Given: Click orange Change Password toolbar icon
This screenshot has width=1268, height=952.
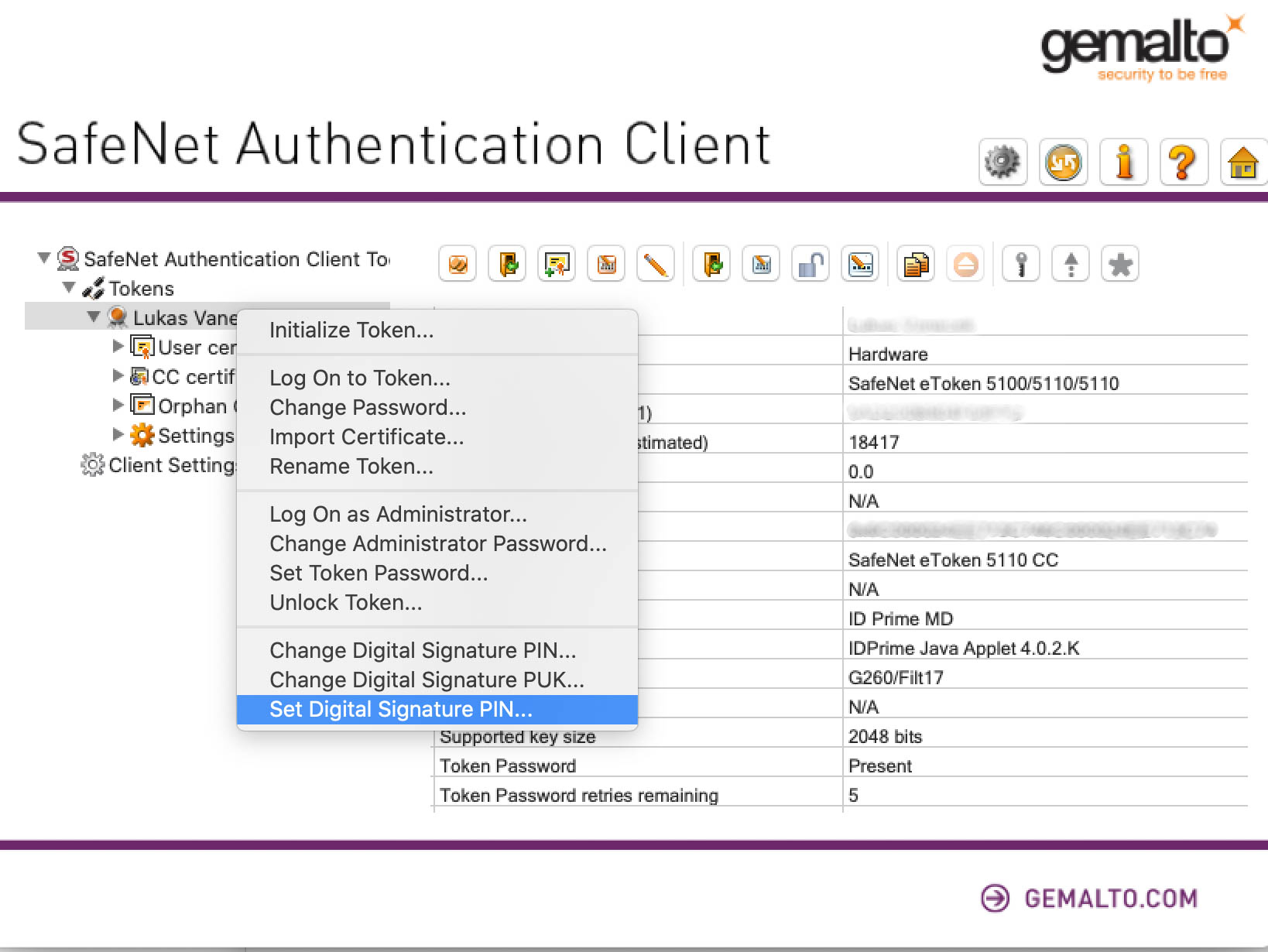Looking at the screenshot, I should coord(606,265).
